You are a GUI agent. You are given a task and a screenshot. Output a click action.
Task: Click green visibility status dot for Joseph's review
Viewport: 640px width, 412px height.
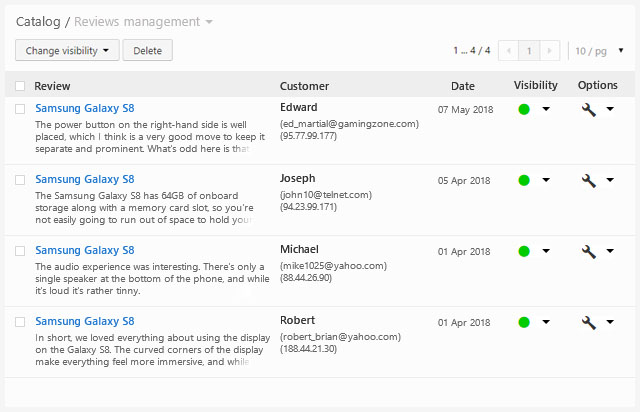[x=524, y=181]
